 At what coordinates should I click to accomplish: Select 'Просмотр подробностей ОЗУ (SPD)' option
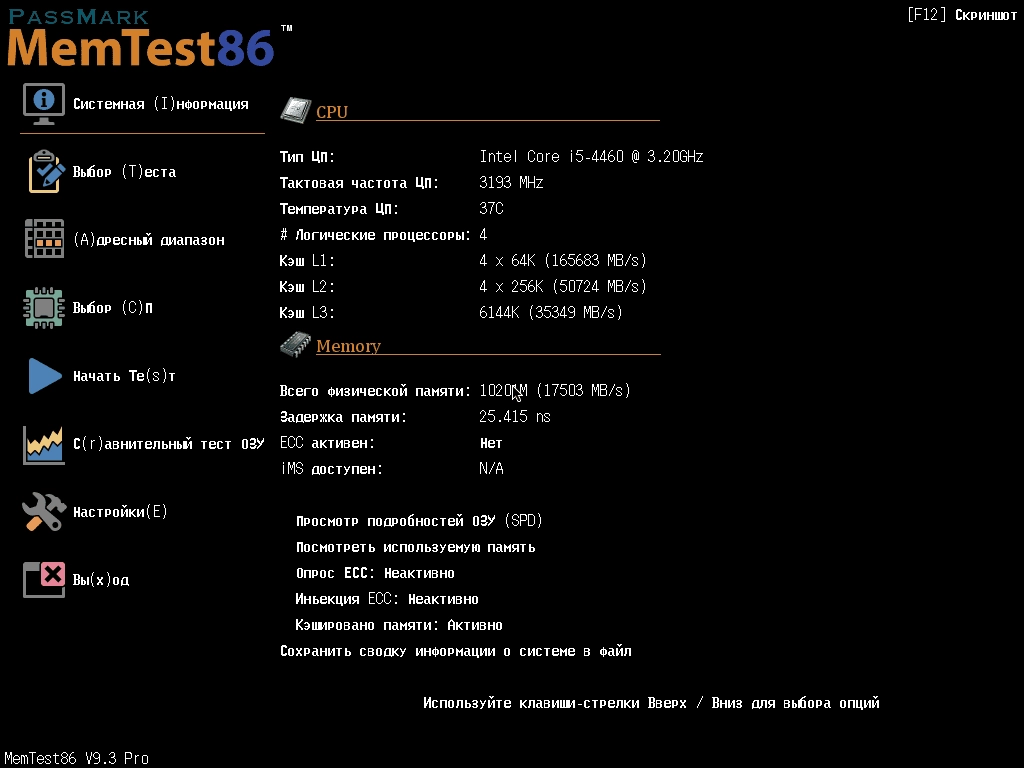pyautogui.click(x=419, y=520)
